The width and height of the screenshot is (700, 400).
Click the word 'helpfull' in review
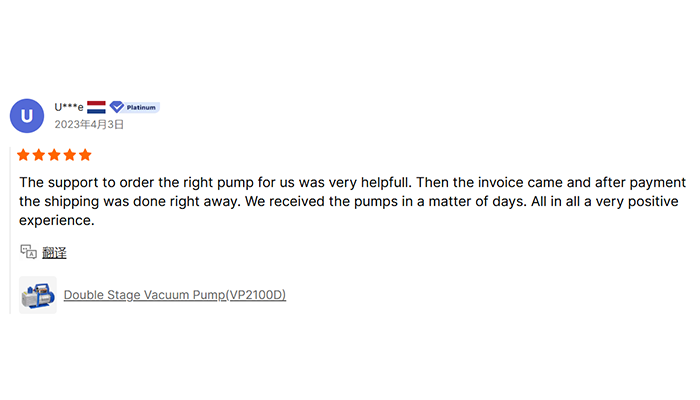[x=386, y=182]
